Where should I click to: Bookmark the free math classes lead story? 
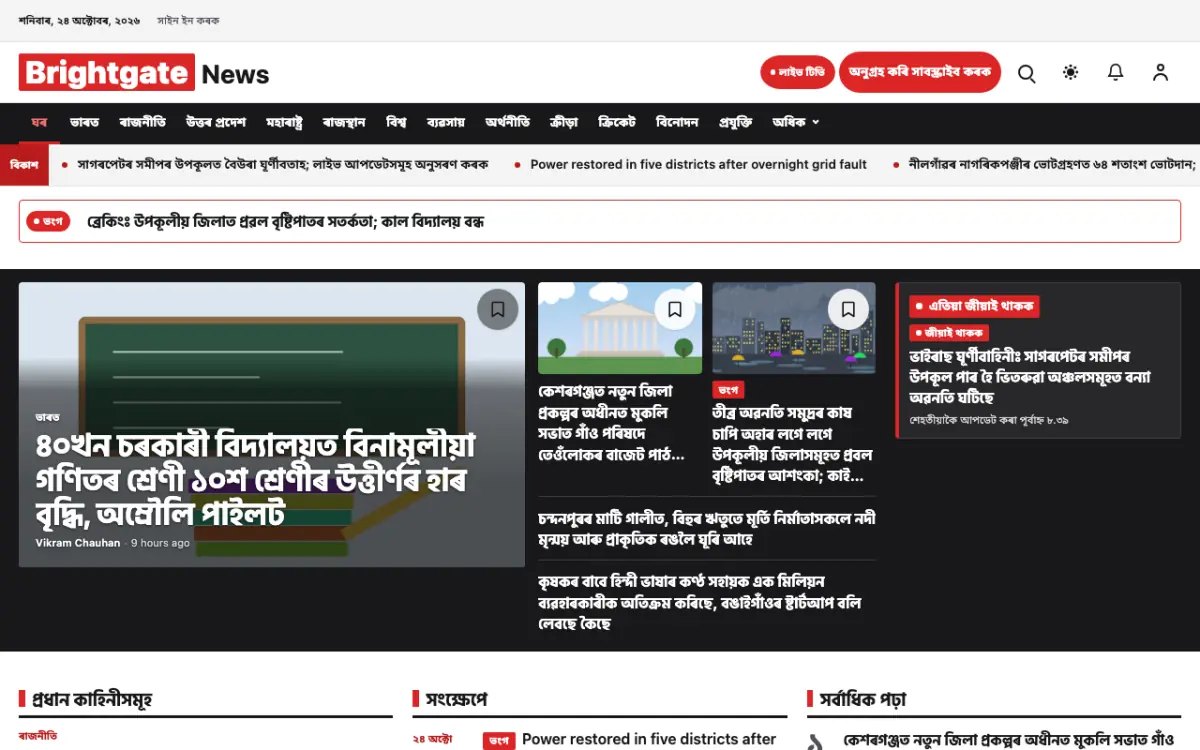[498, 309]
